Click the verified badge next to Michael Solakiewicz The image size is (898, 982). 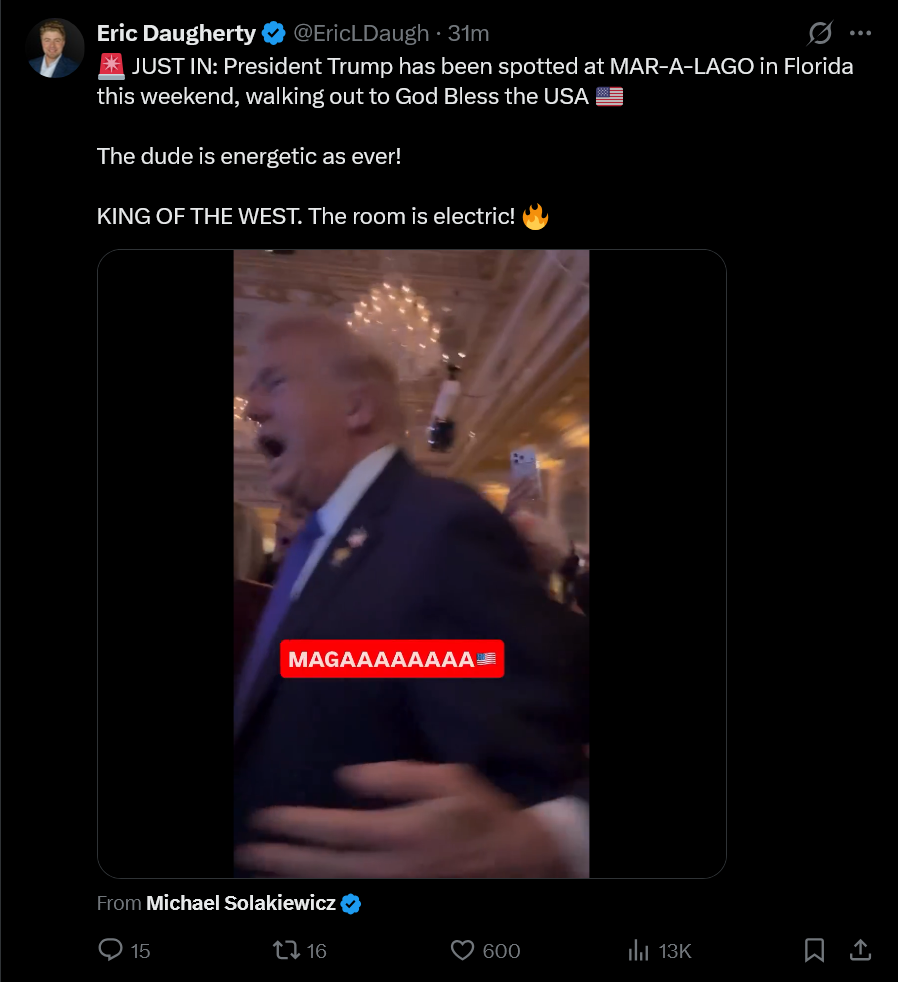[351, 904]
